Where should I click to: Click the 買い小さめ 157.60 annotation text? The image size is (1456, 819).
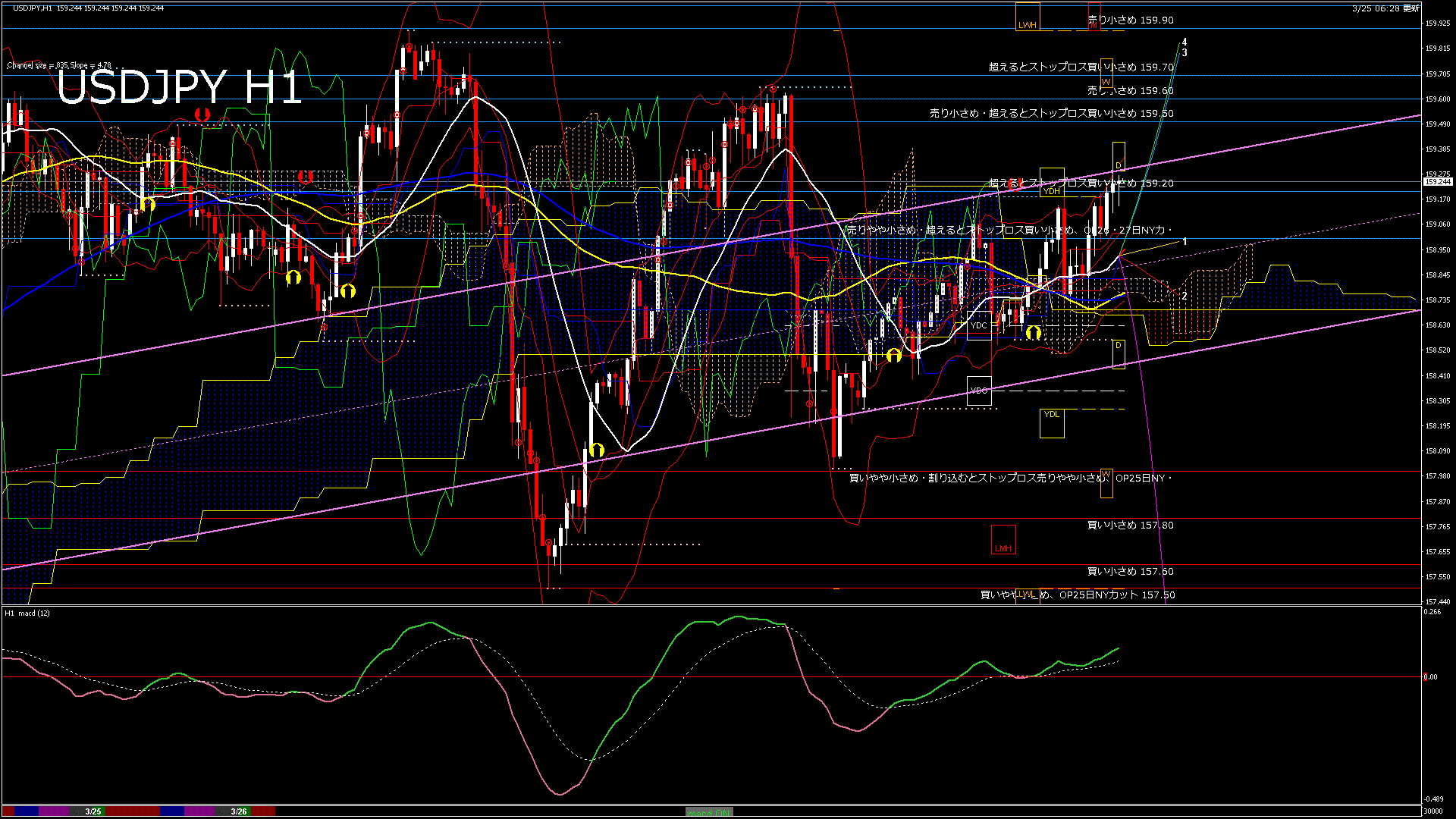point(1131,571)
